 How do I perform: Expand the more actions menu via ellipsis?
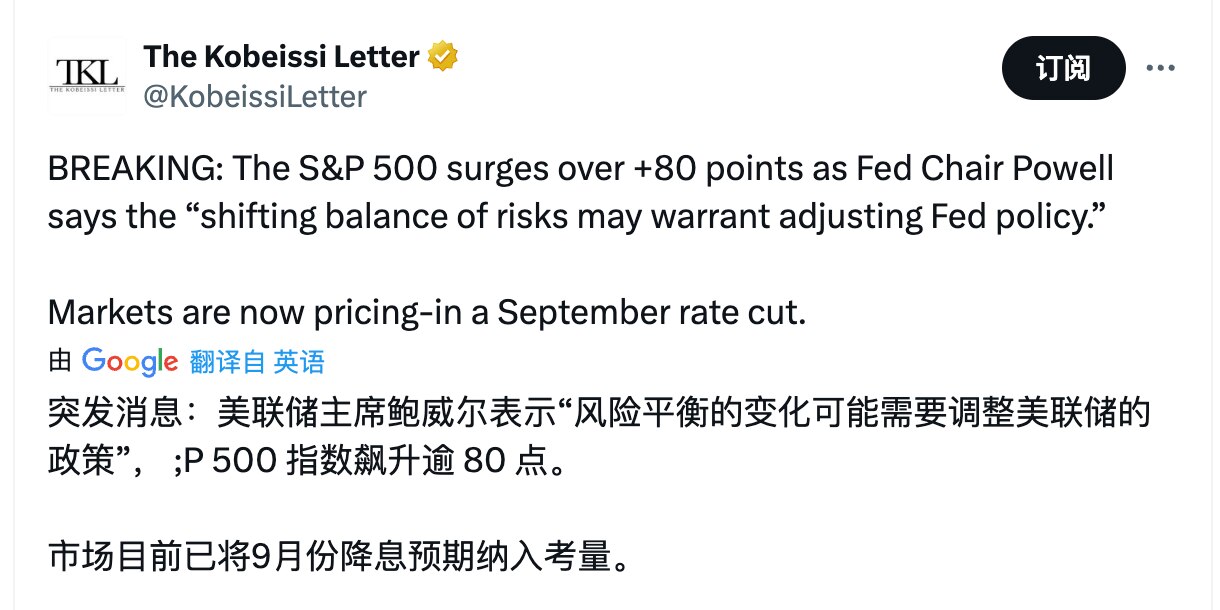[1160, 67]
